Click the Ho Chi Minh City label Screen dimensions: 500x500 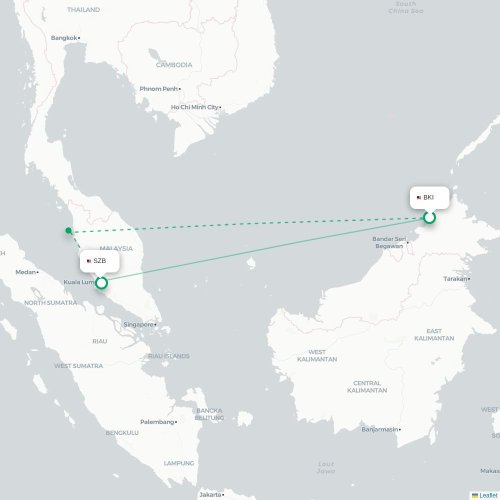[x=195, y=107]
